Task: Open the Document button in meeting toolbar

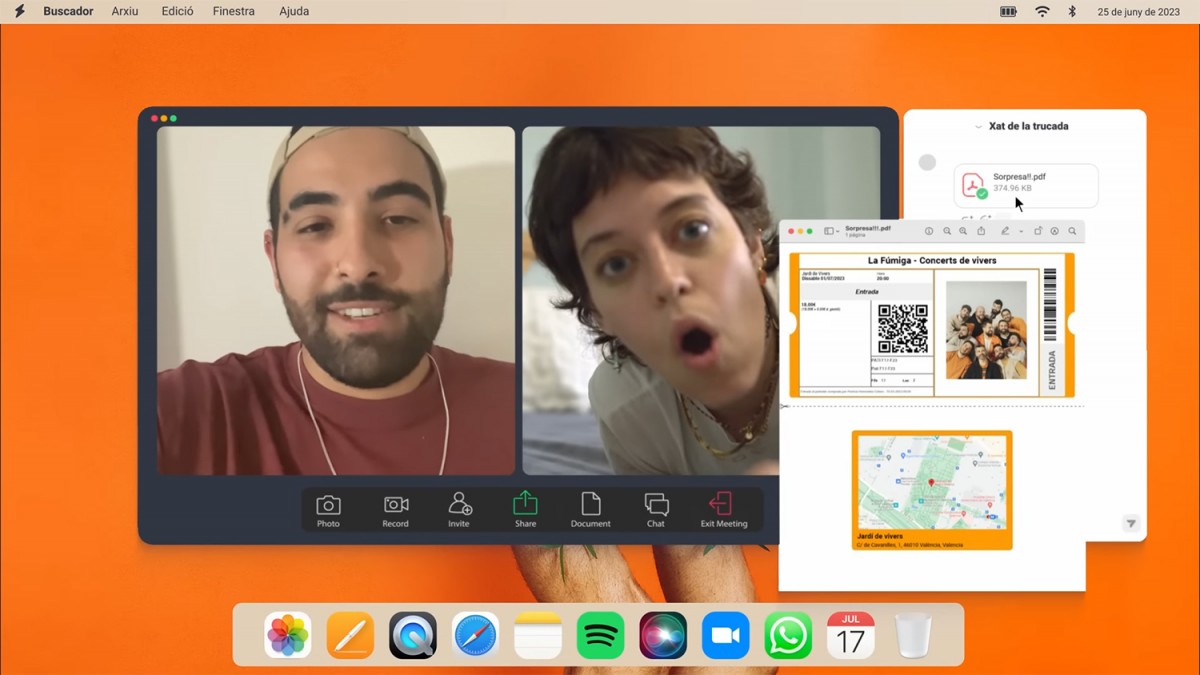Action: pos(590,508)
